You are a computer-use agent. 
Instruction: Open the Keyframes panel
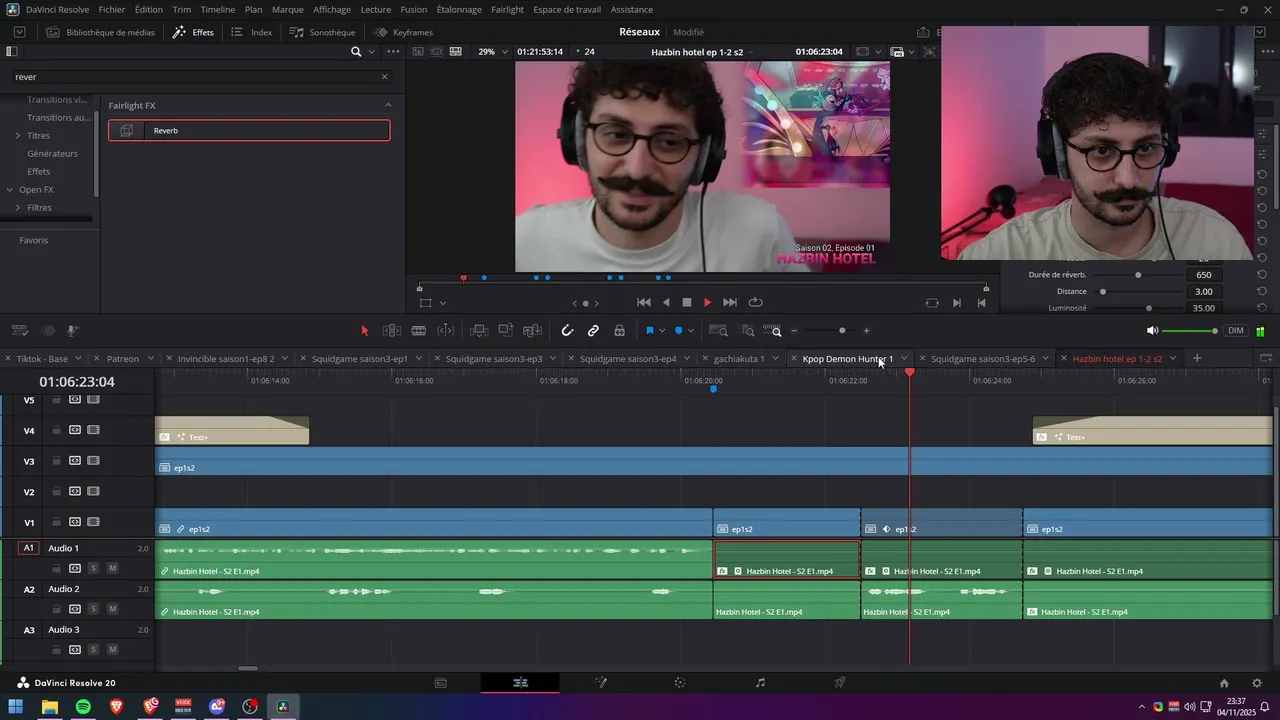403,32
